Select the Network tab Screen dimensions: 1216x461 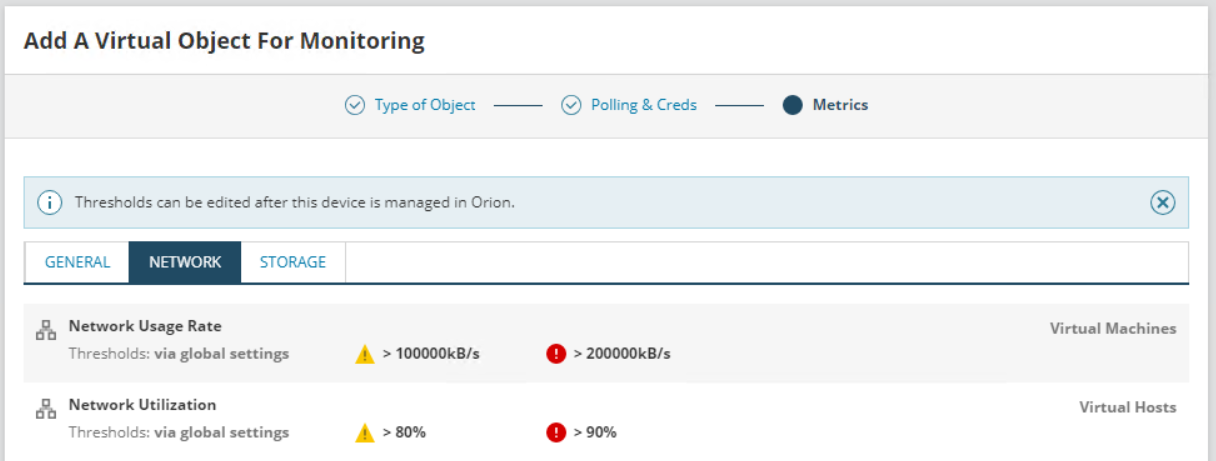click(x=185, y=262)
